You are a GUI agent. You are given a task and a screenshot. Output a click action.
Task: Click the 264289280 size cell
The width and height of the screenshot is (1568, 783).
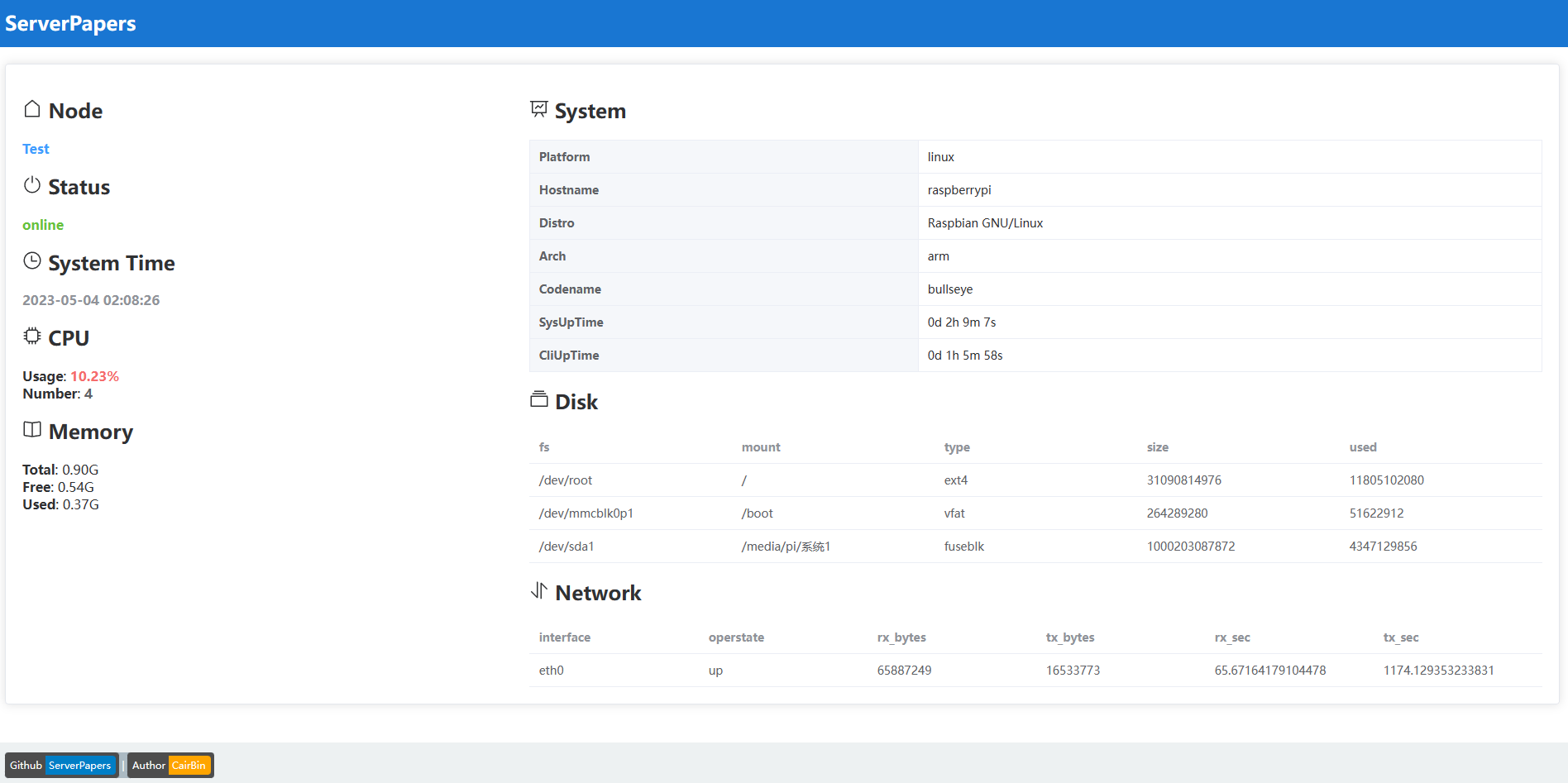click(1178, 513)
